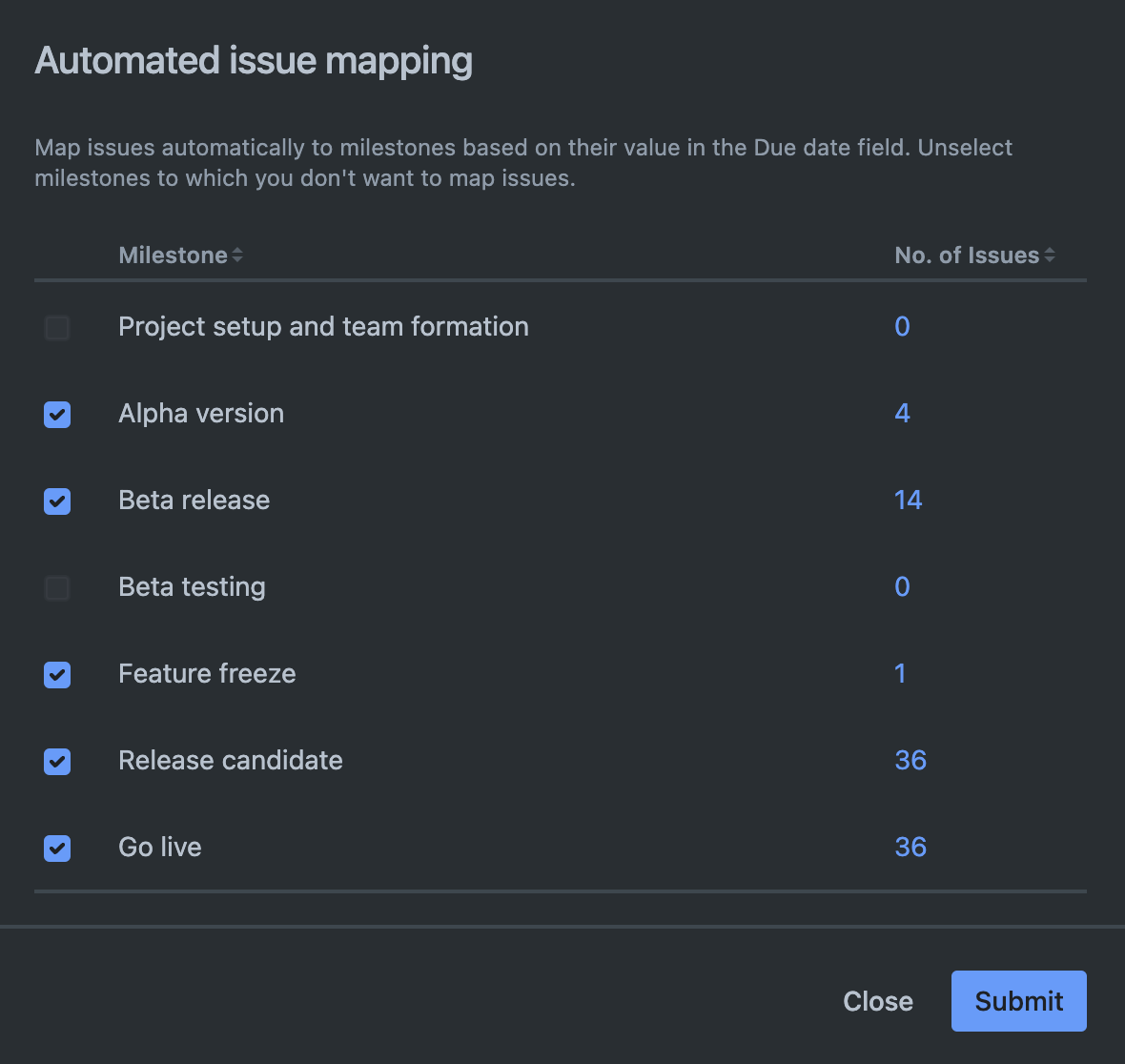The image size is (1125, 1064).
Task: Sort by Milestone column arrow icon
Action: [237, 256]
